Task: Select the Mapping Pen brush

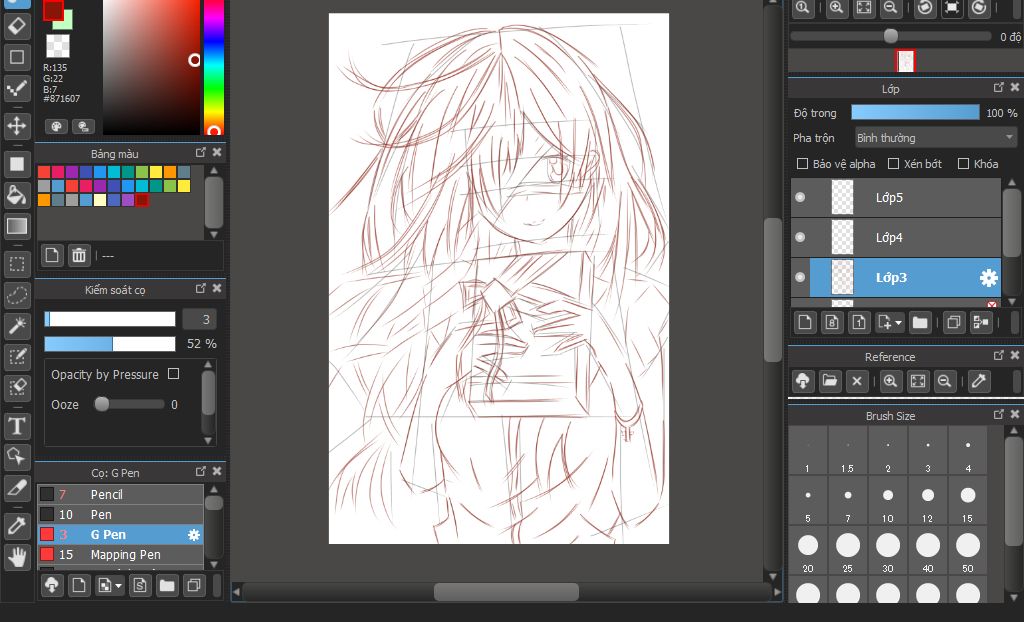Action: [120, 555]
